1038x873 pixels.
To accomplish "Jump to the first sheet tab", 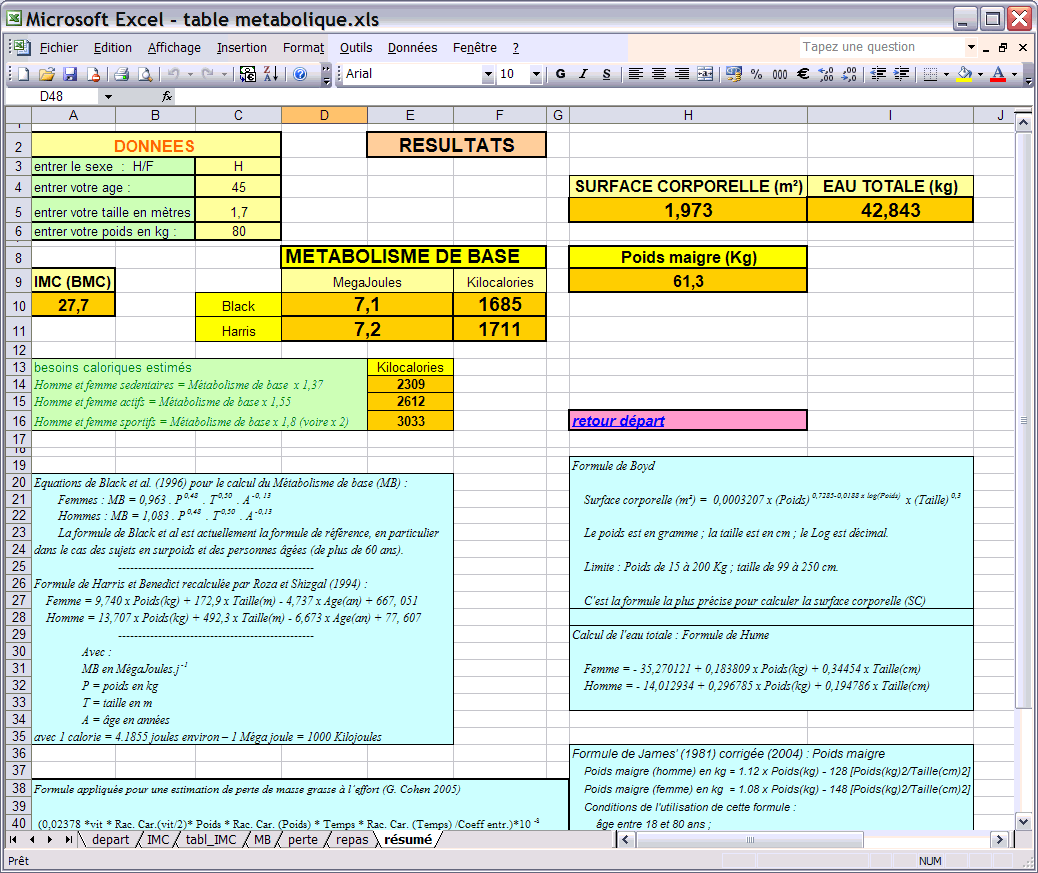I will tap(13, 840).
